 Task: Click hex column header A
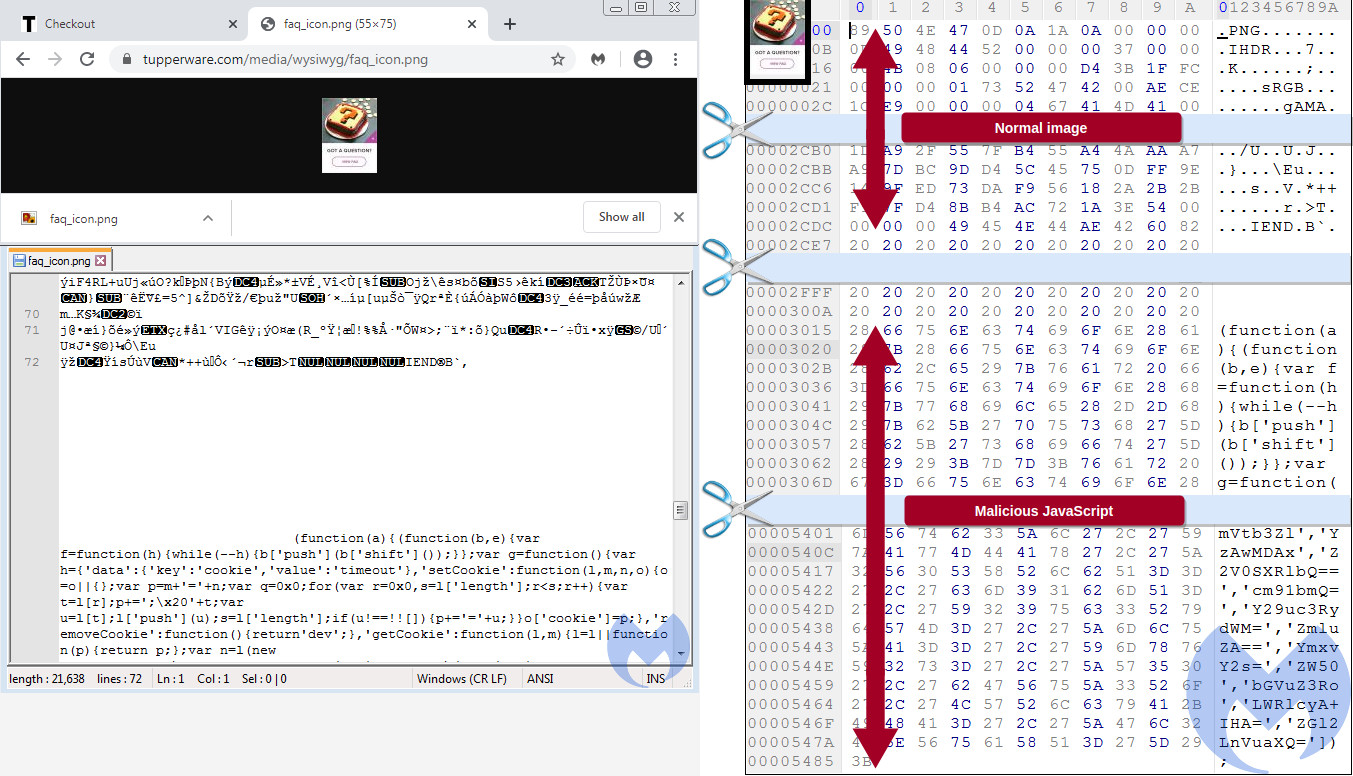tap(1189, 9)
